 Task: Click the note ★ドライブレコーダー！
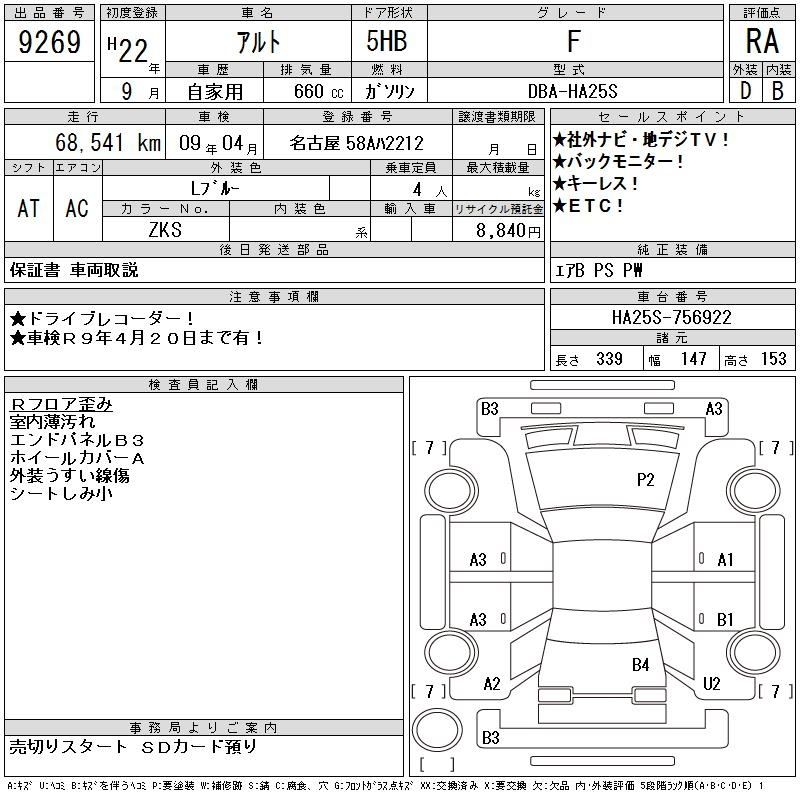(x=103, y=319)
